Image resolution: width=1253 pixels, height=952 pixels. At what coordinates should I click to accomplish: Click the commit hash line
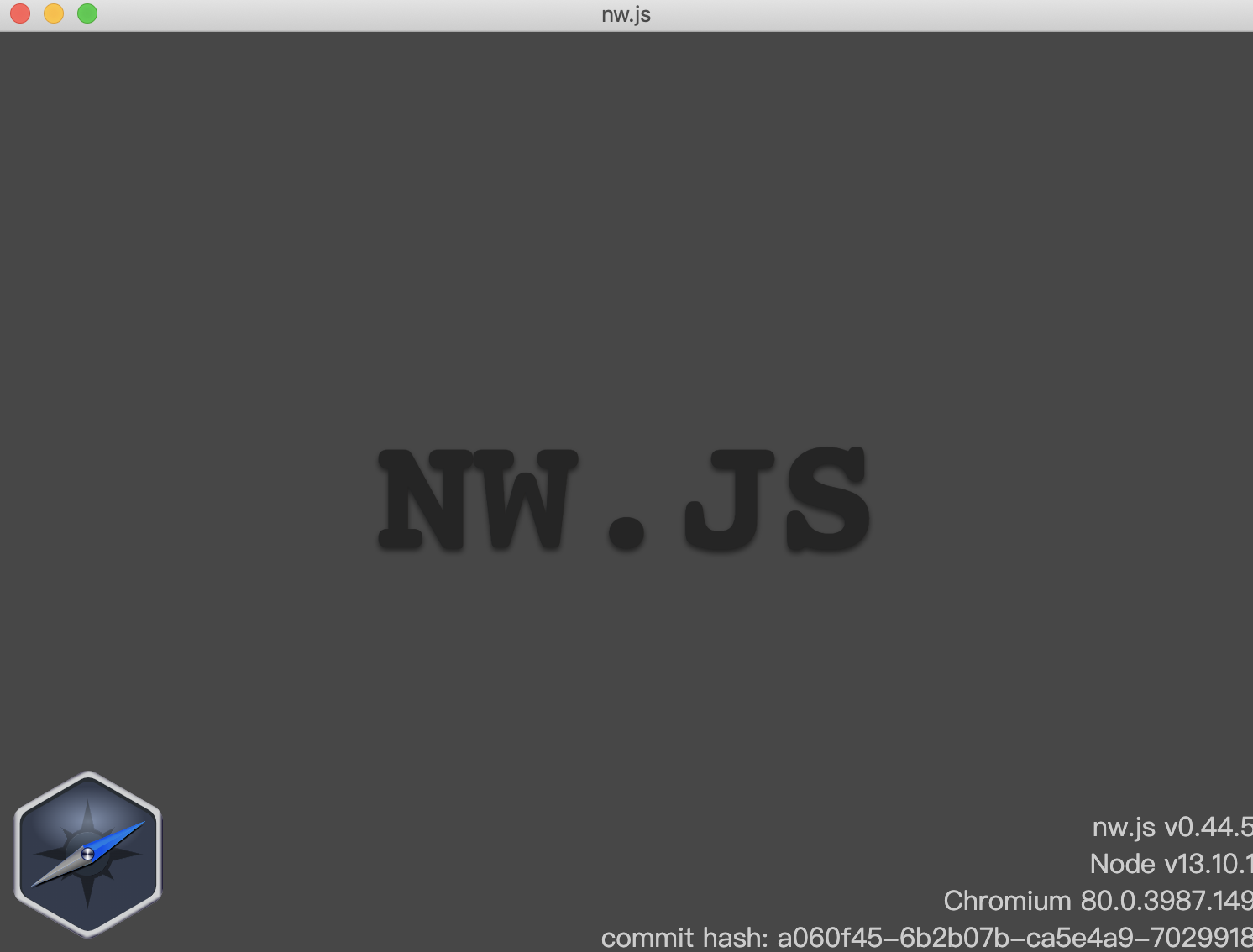pyautogui.click(x=927, y=938)
